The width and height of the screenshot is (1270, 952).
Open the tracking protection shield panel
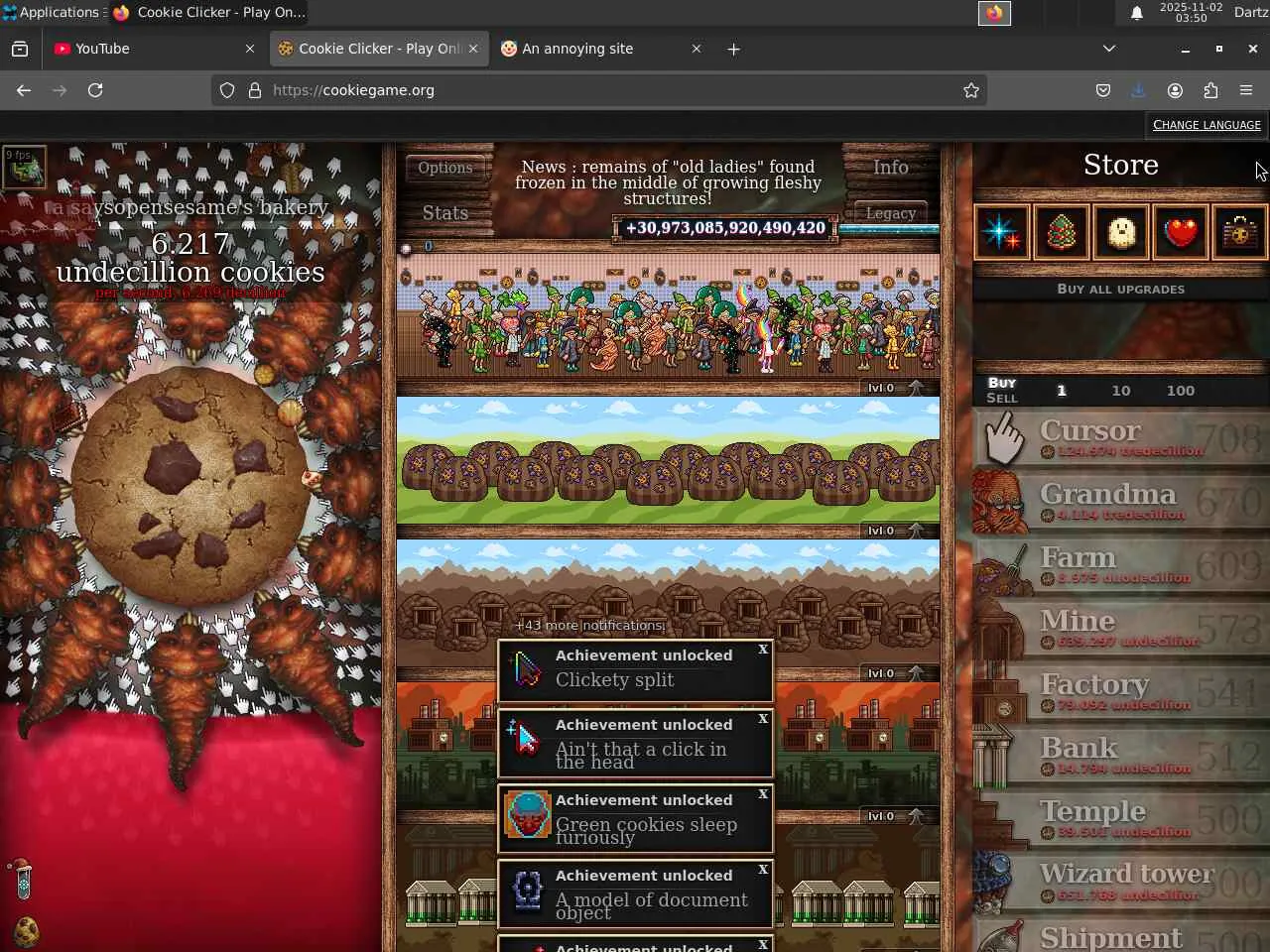[x=227, y=90]
